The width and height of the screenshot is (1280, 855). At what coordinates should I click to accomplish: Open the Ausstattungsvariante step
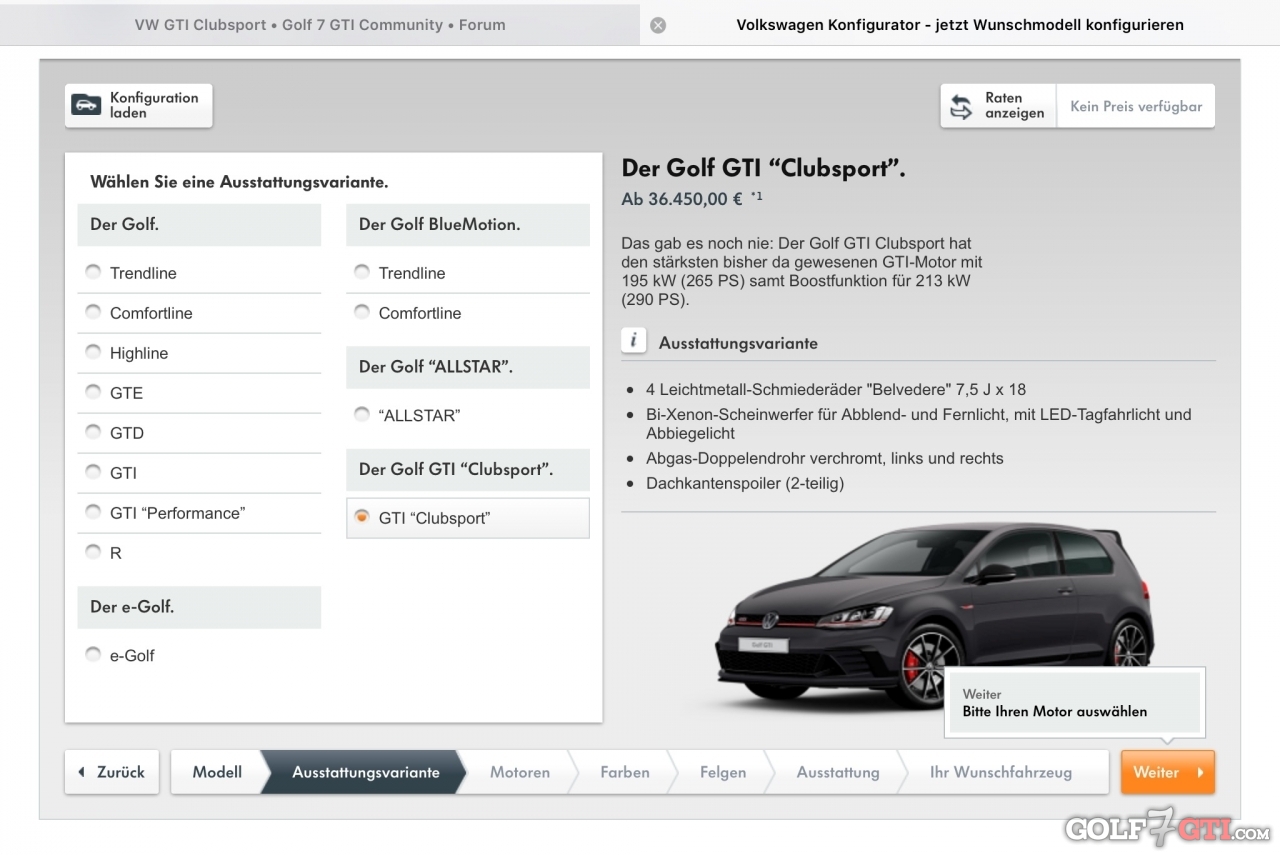point(365,772)
